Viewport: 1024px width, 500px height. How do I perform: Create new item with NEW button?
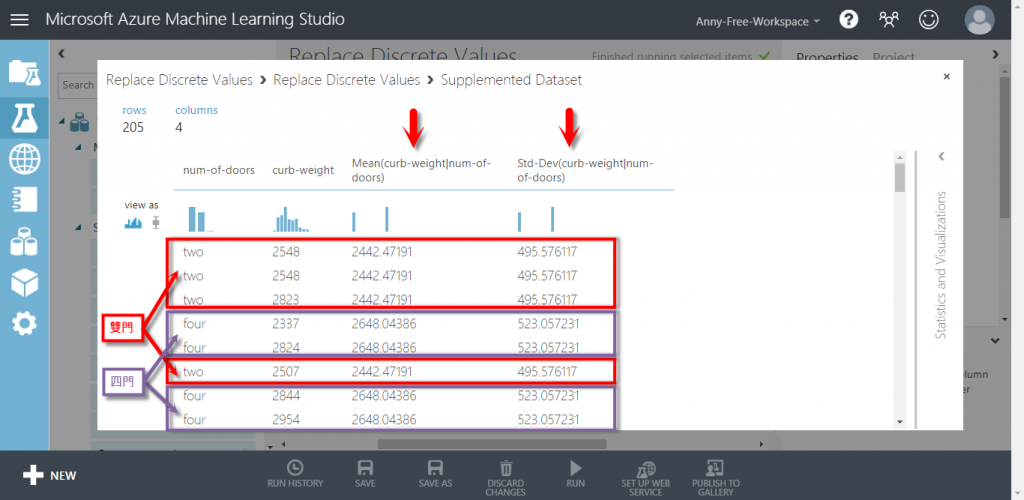pos(50,475)
